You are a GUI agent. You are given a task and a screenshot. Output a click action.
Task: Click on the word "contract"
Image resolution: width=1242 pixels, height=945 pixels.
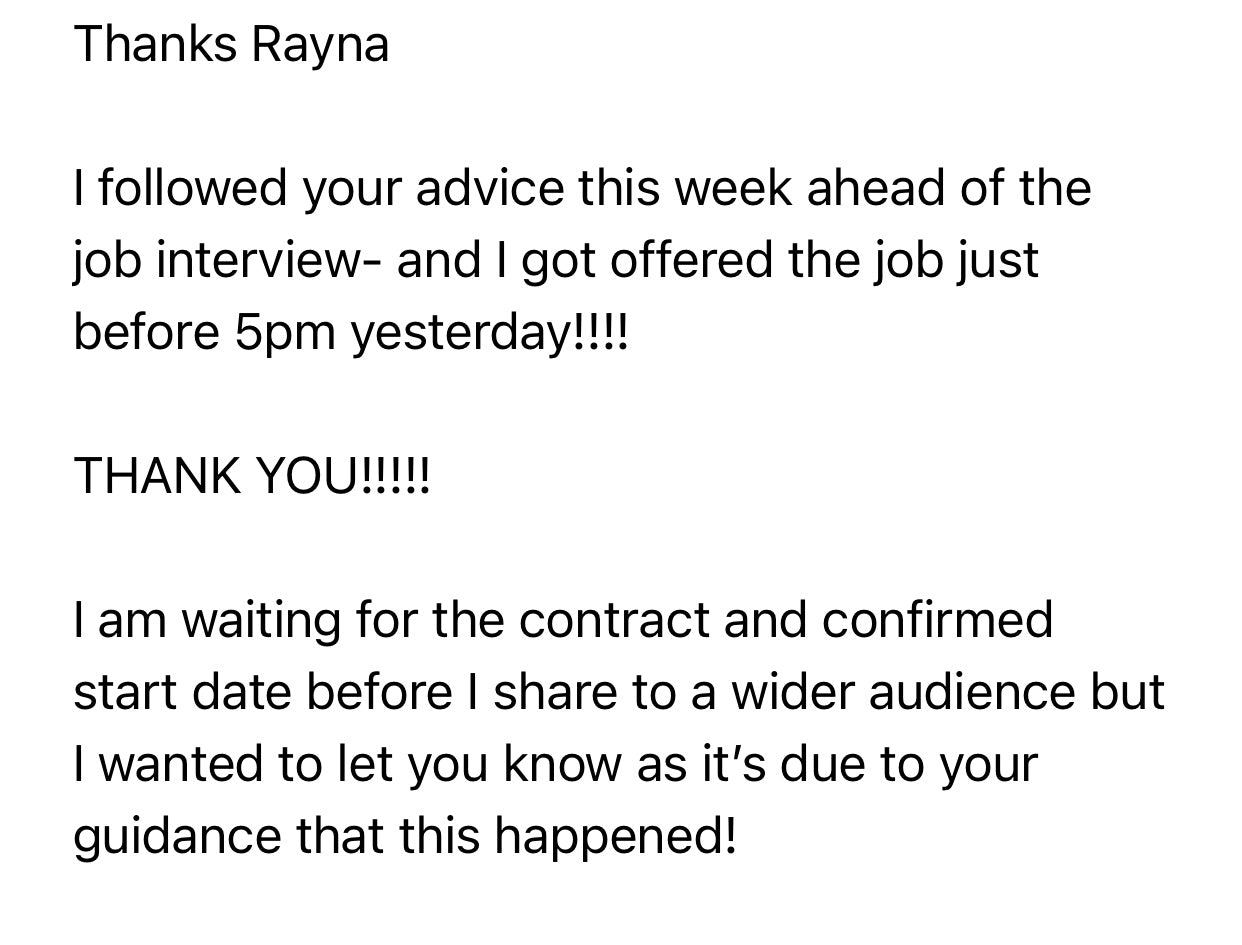pyautogui.click(x=614, y=619)
